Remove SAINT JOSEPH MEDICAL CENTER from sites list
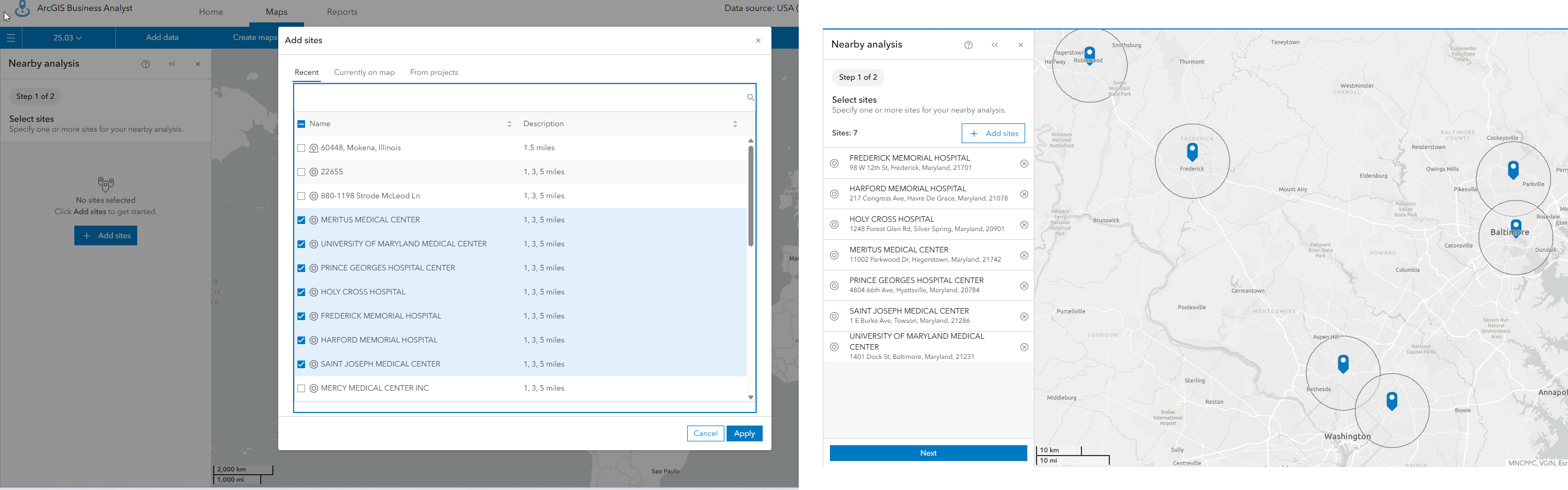1568x490 pixels. (x=1024, y=317)
